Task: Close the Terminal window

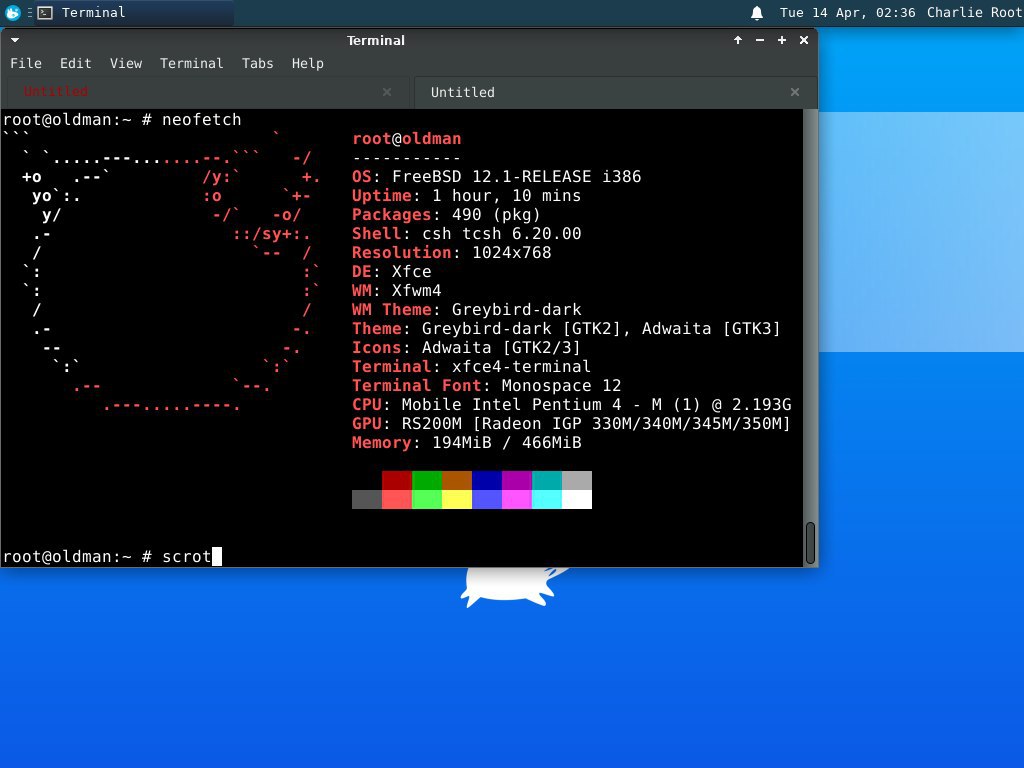Action: click(x=804, y=40)
